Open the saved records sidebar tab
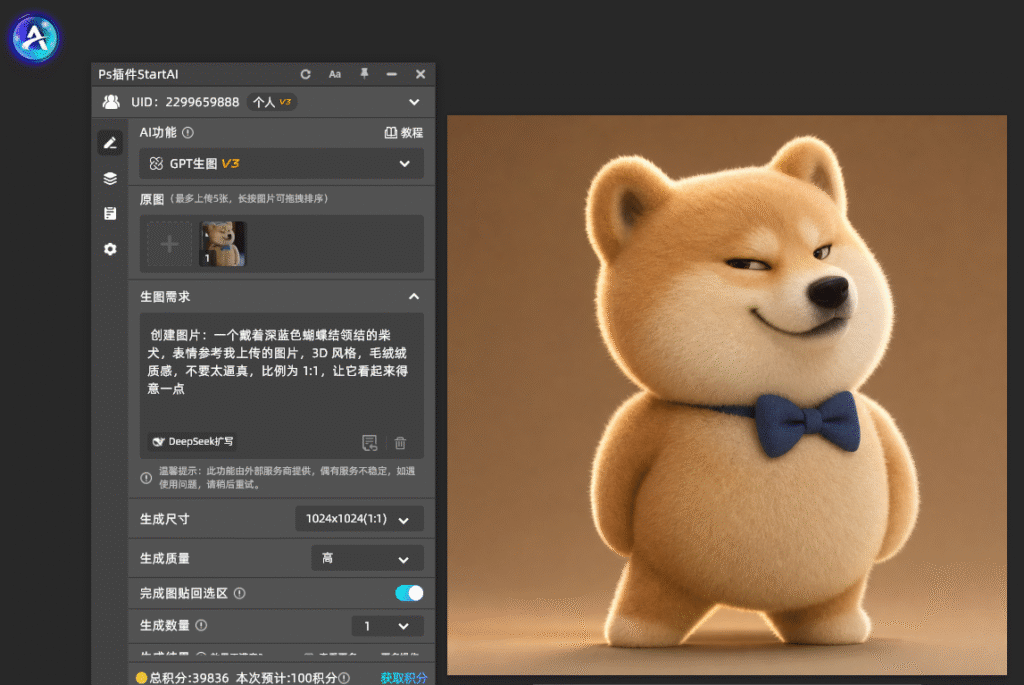 click(x=110, y=214)
